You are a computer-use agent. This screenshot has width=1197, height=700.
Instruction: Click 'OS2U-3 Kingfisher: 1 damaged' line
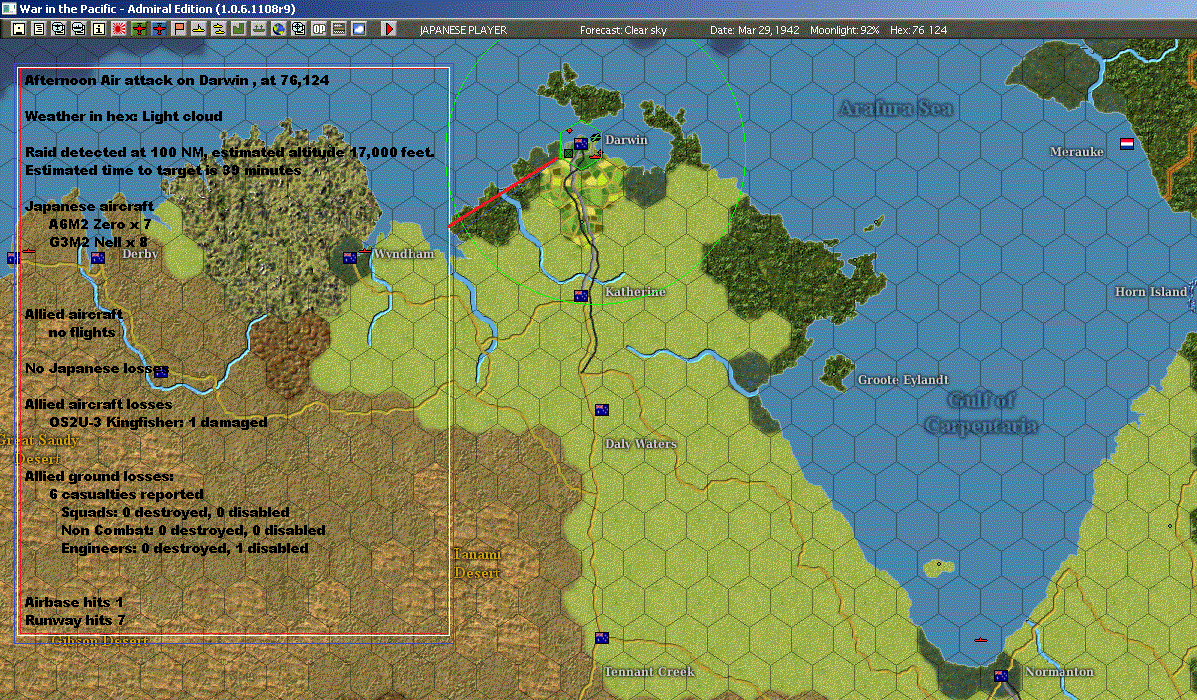tap(158, 422)
